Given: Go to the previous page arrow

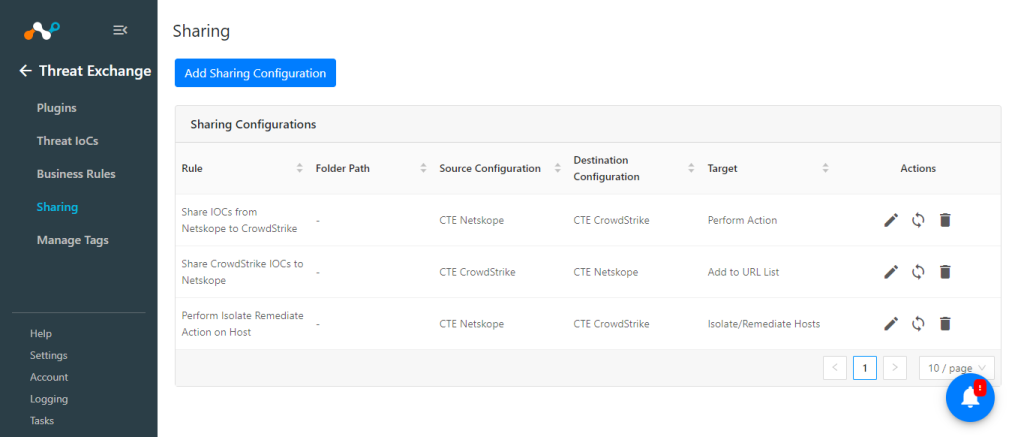Looking at the screenshot, I should 835,368.
